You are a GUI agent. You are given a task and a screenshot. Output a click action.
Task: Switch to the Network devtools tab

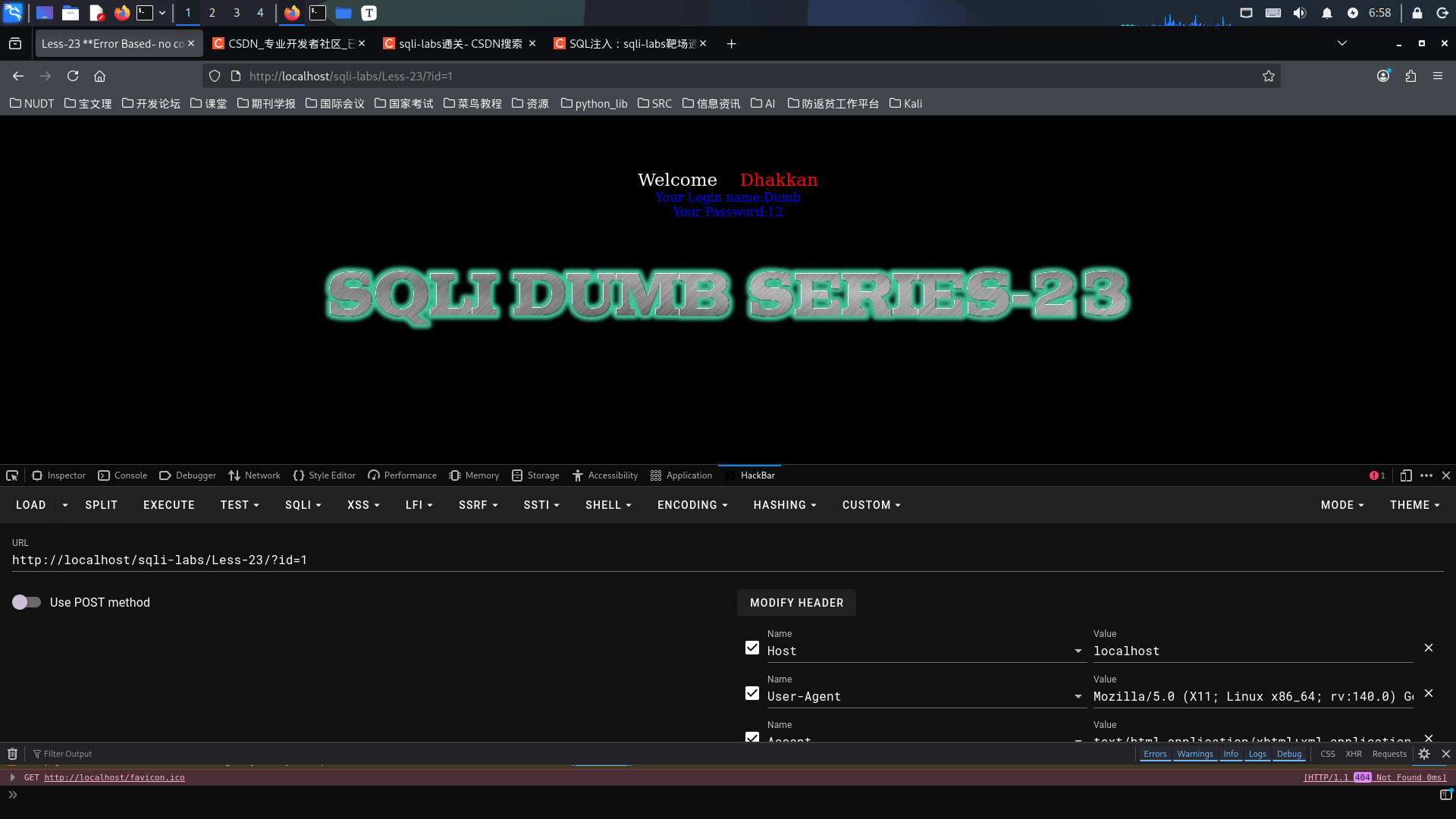point(254,475)
